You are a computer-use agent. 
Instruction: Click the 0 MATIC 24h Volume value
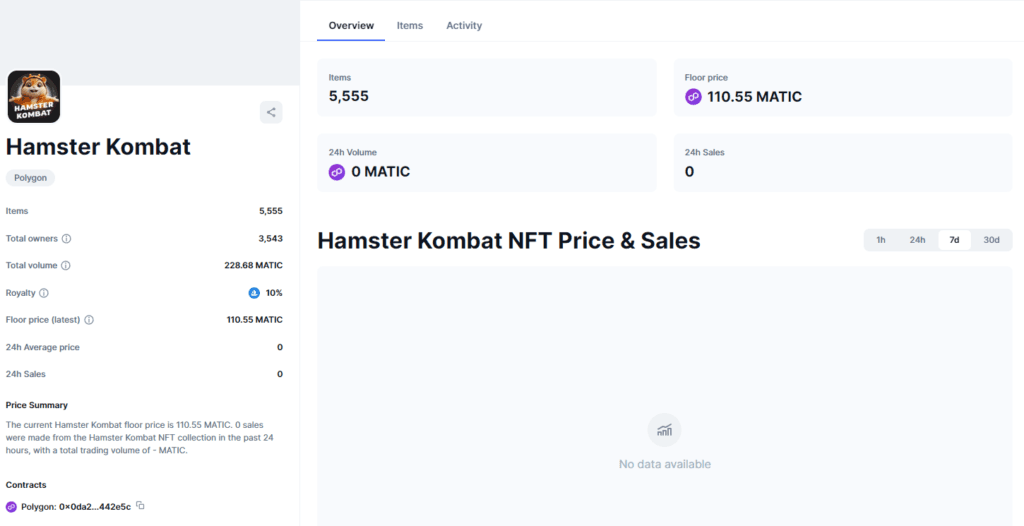click(x=381, y=172)
